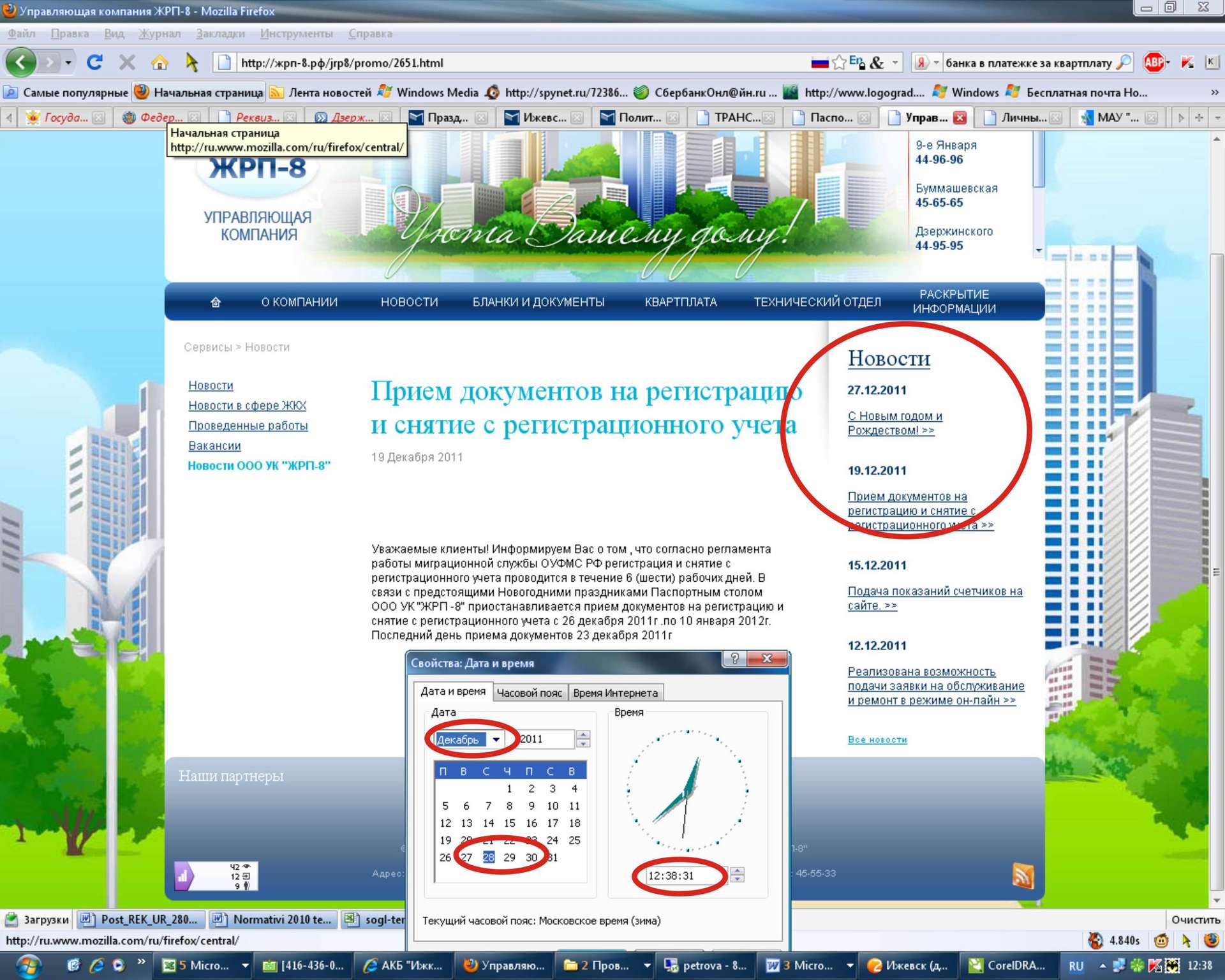Open КВАРТПЛАТА navigation item
The width and height of the screenshot is (1225, 980).
point(680,302)
